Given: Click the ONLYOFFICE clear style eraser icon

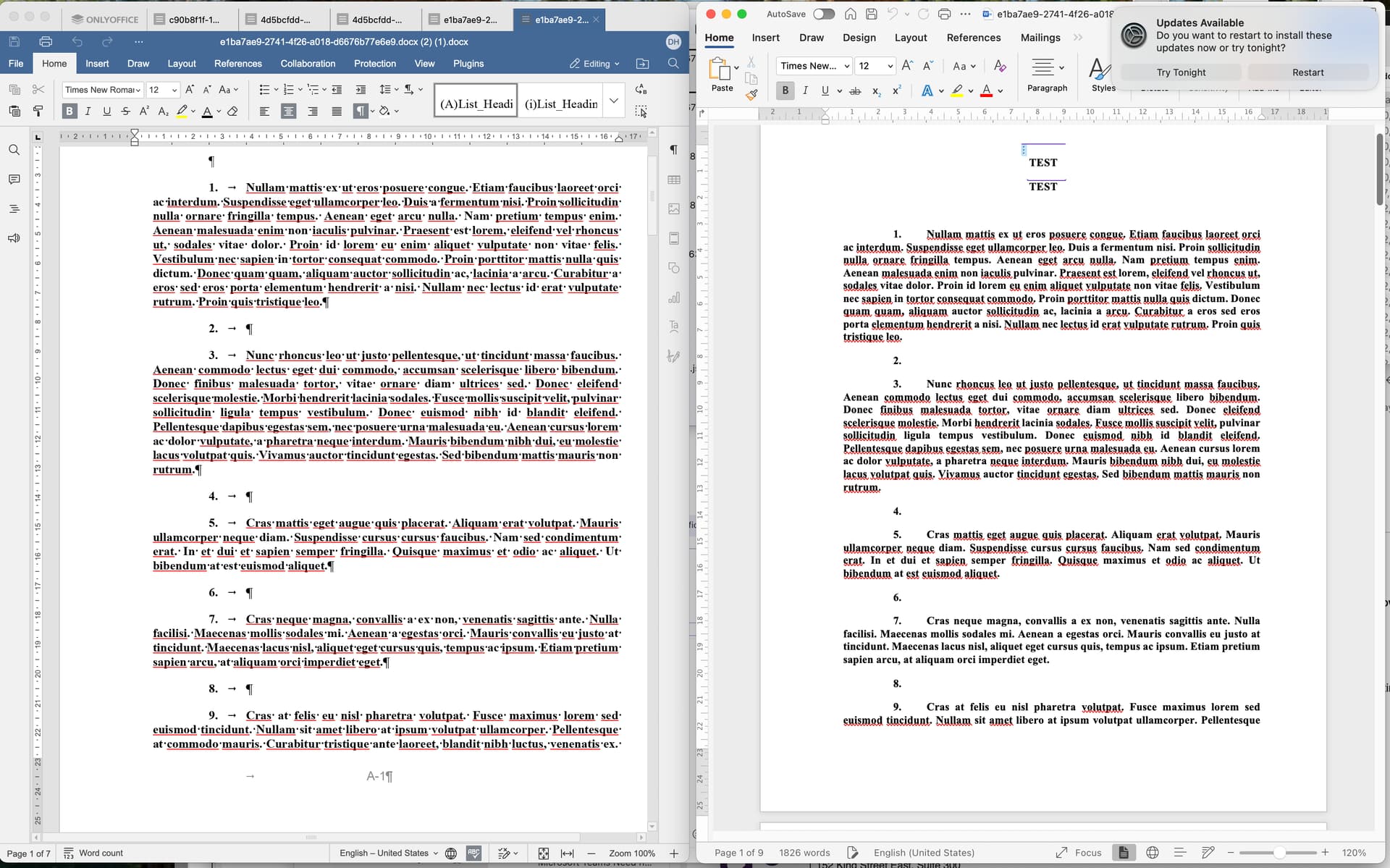Looking at the screenshot, I should pos(232,111).
